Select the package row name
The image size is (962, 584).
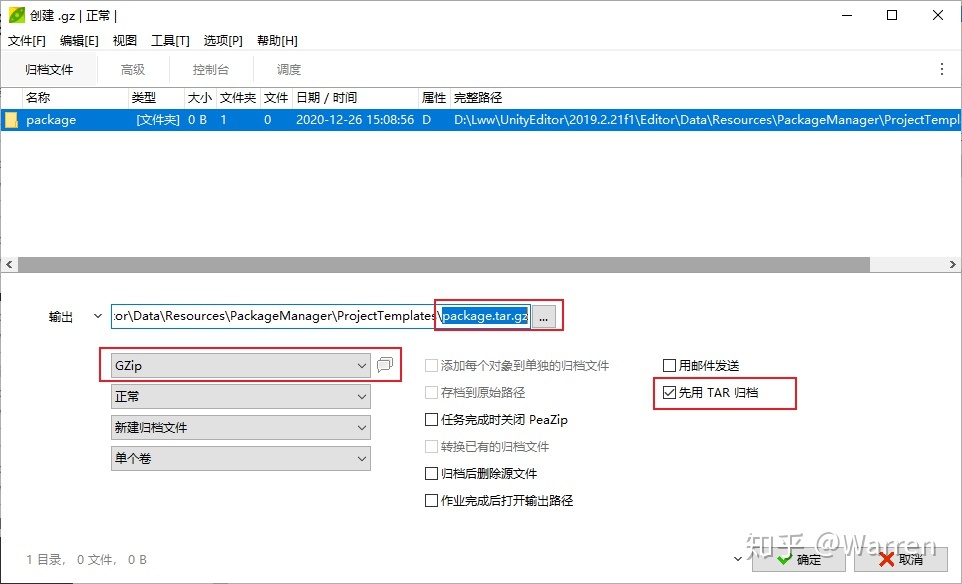pyautogui.click(x=51, y=120)
